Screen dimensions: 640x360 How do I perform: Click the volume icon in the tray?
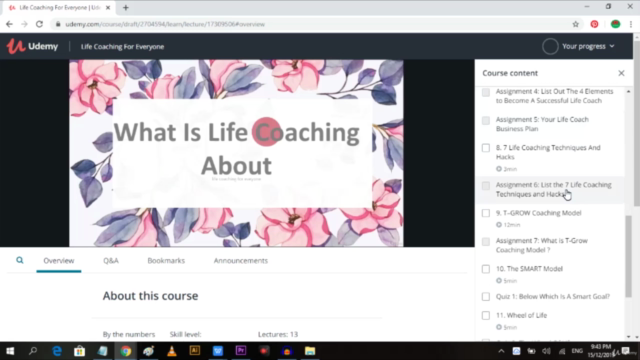[546, 351]
